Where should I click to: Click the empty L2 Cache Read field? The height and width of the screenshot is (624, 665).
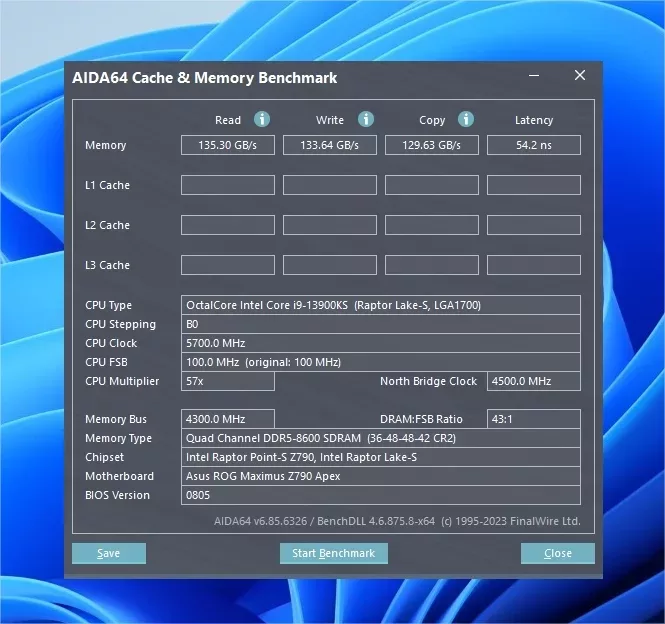click(228, 225)
